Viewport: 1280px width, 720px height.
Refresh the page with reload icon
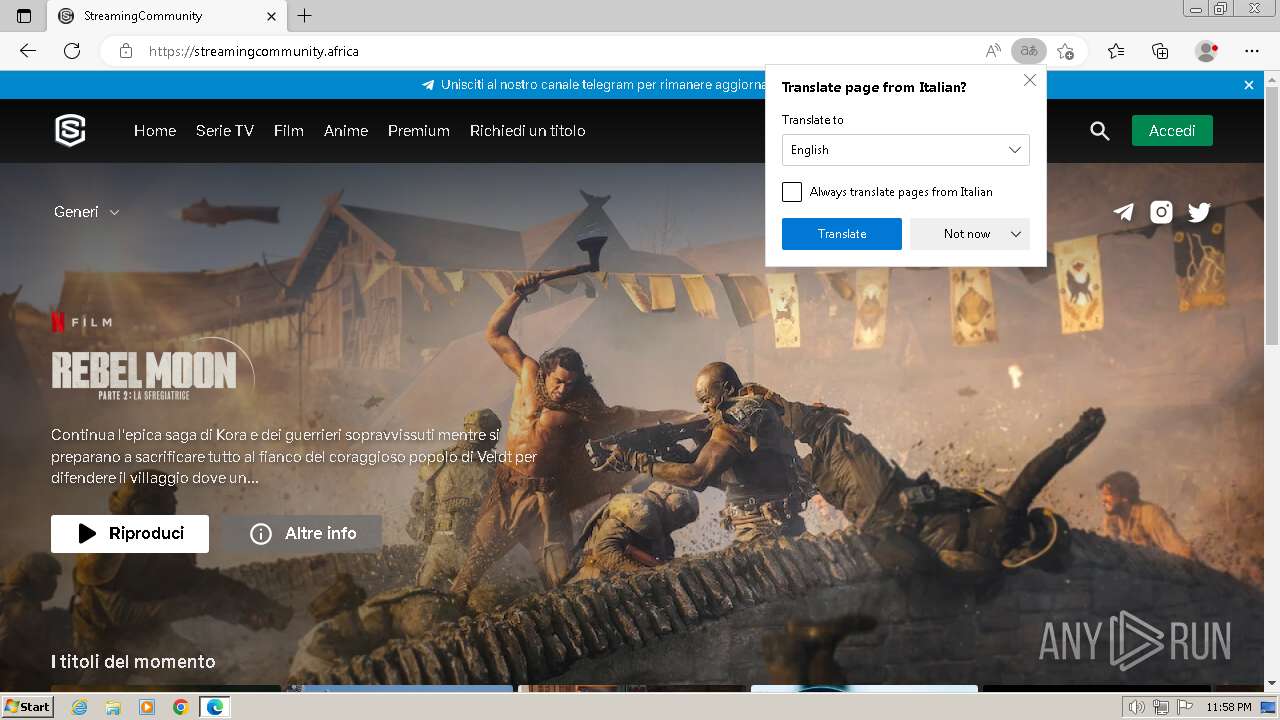pyautogui.click(x=72, y=51)
